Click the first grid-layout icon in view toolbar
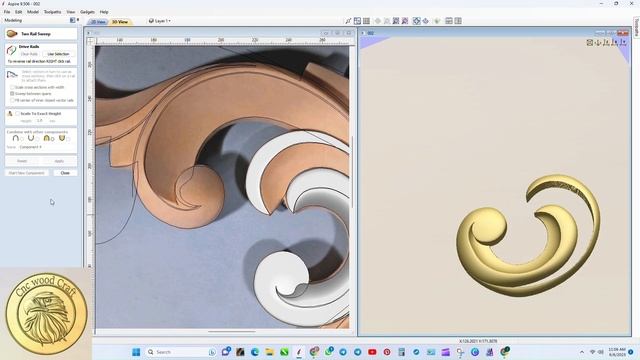This screenshot has width=640, height=360. coord(357,21)
